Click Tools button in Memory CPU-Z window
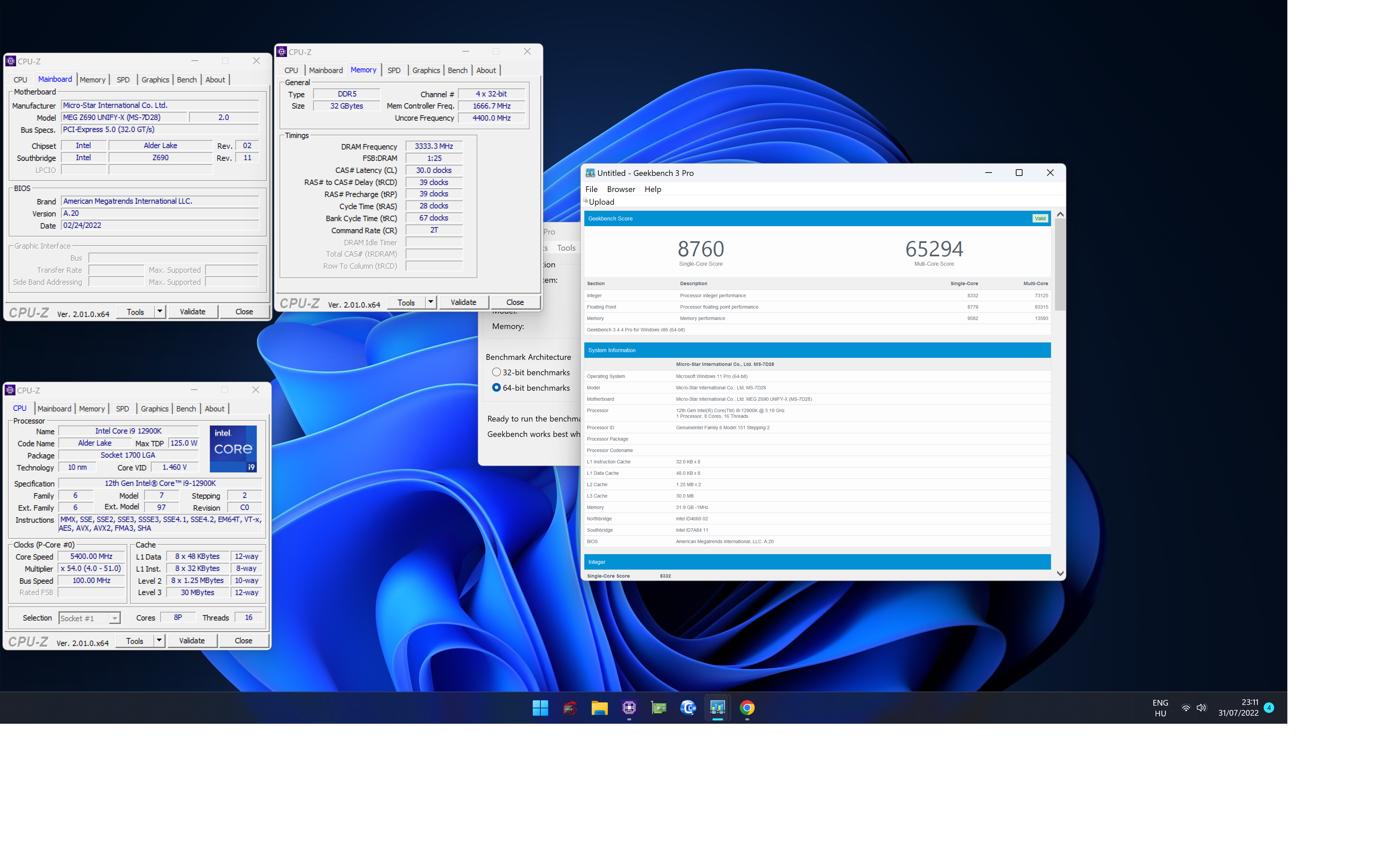 [406, 303]
